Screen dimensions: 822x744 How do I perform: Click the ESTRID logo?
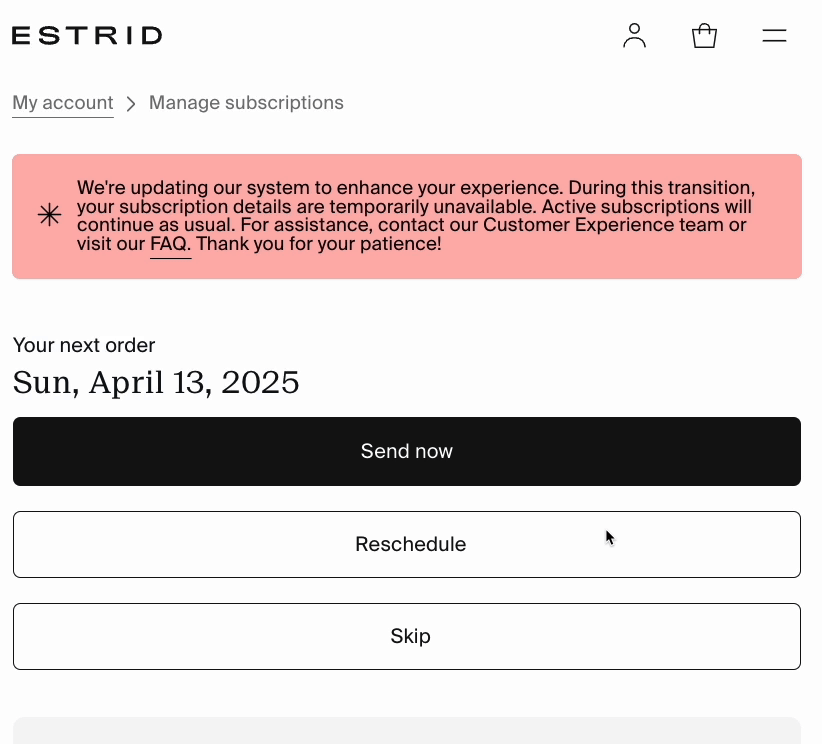87,36
